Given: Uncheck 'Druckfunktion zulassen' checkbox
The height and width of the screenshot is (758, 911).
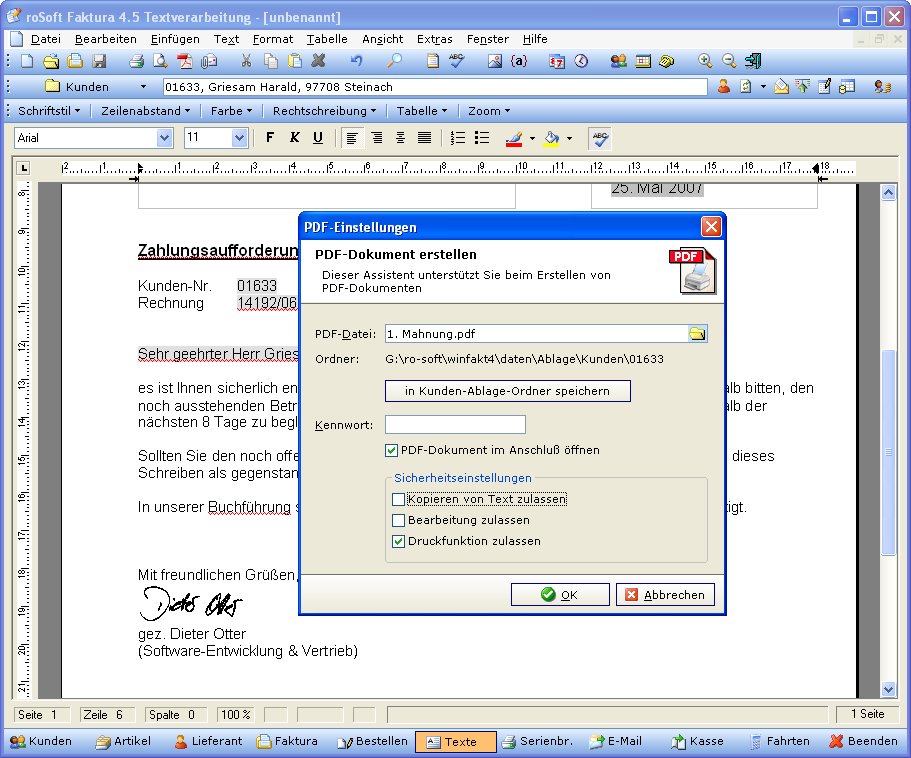Looking at the screenshot, I should [x=399, y=541].
